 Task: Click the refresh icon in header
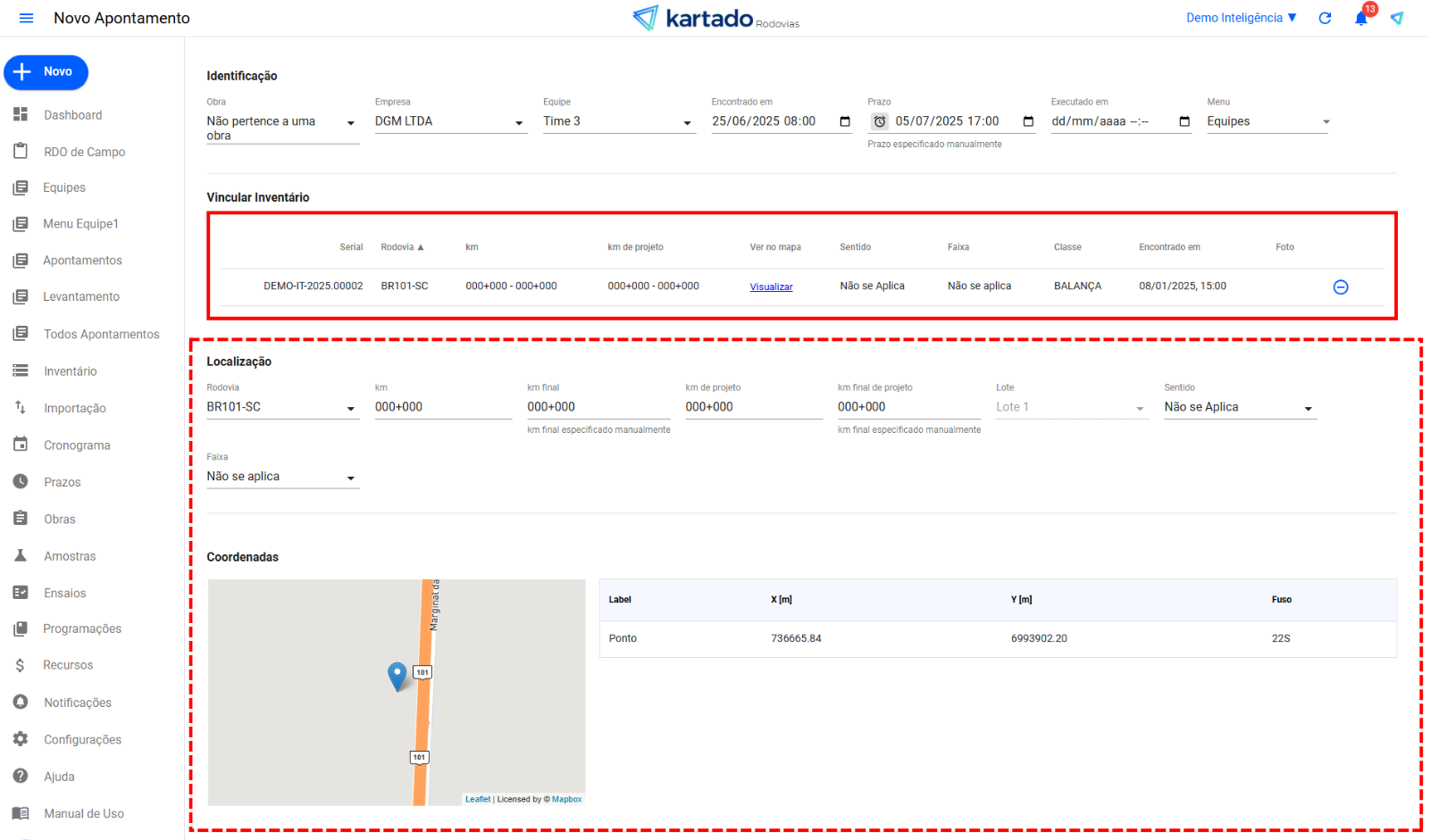pyautogui.click(x=1325, y=18)
